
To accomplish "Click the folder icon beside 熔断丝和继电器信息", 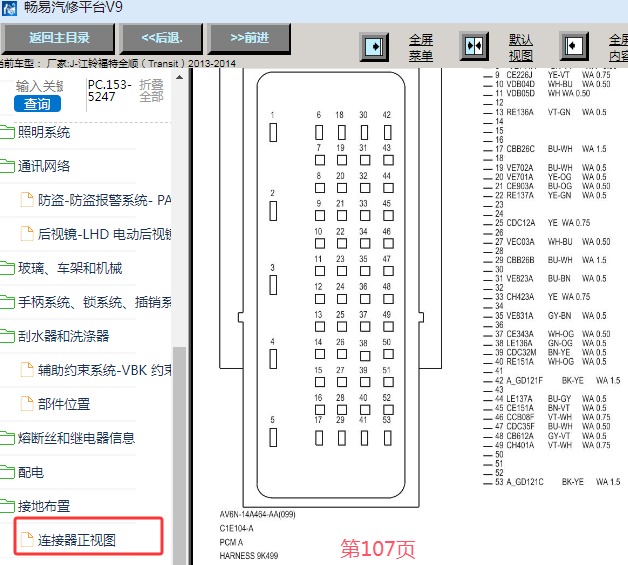I will click(x=7, y=438).
